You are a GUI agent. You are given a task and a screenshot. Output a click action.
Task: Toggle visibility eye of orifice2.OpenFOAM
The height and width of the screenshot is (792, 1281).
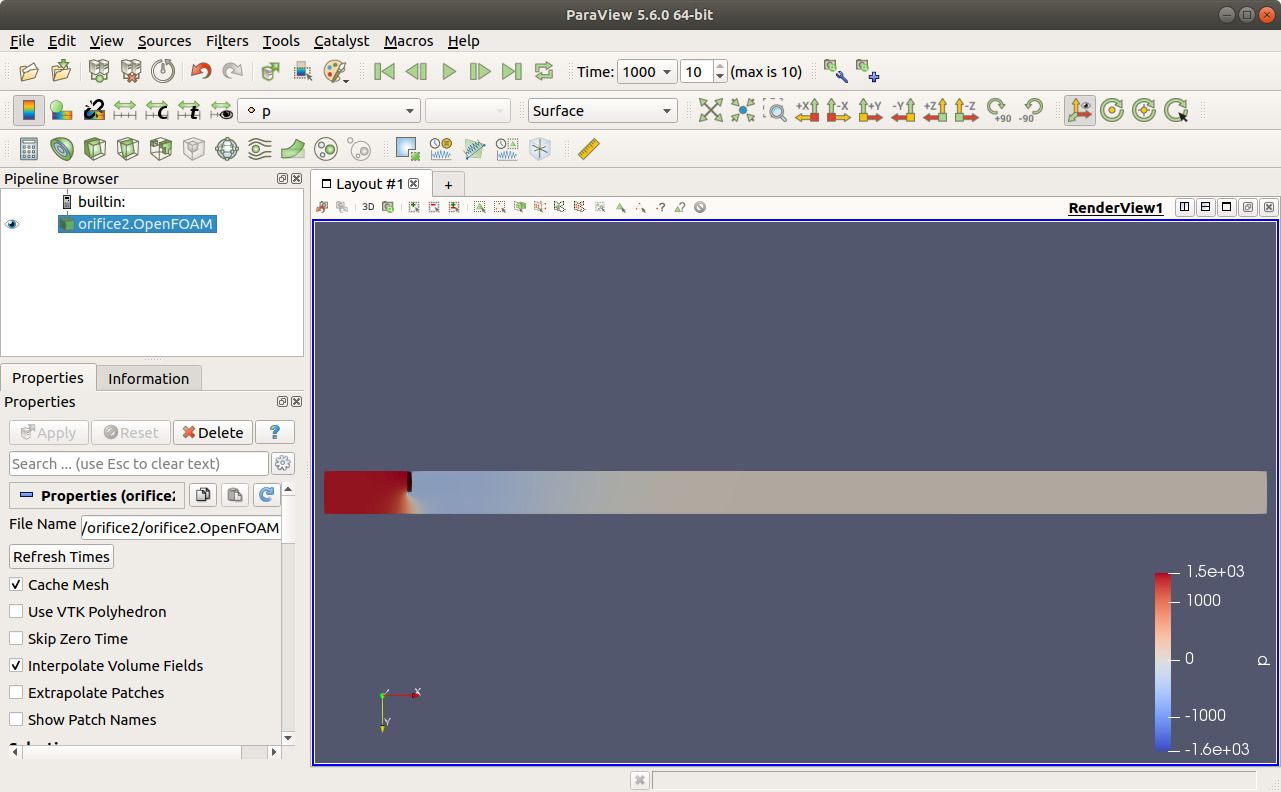[13, 224]
